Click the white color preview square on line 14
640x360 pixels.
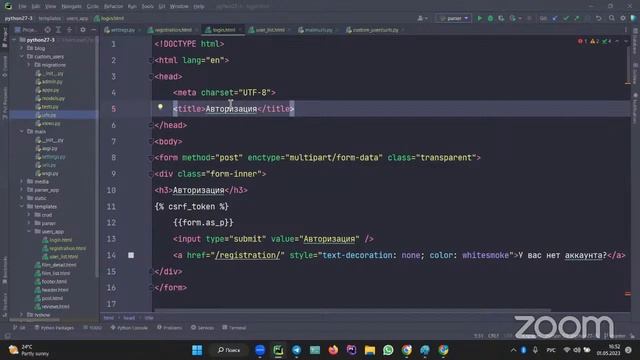point(131,255)
